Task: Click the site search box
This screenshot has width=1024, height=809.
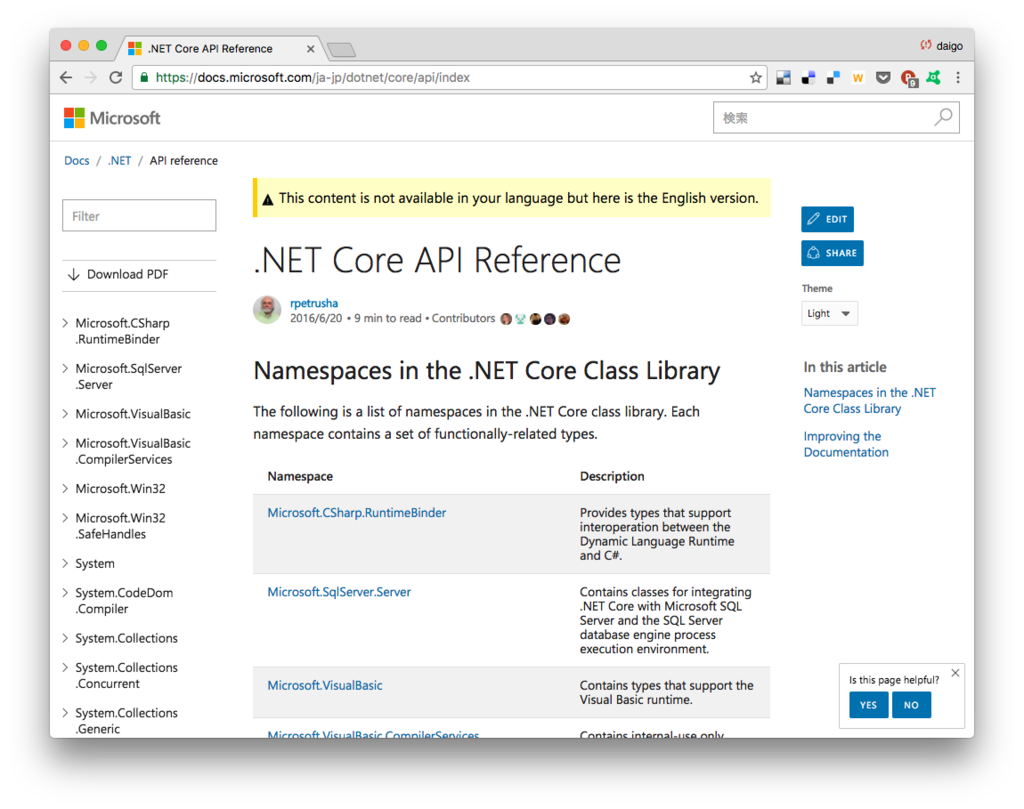Action: click(x=836, y=118)
